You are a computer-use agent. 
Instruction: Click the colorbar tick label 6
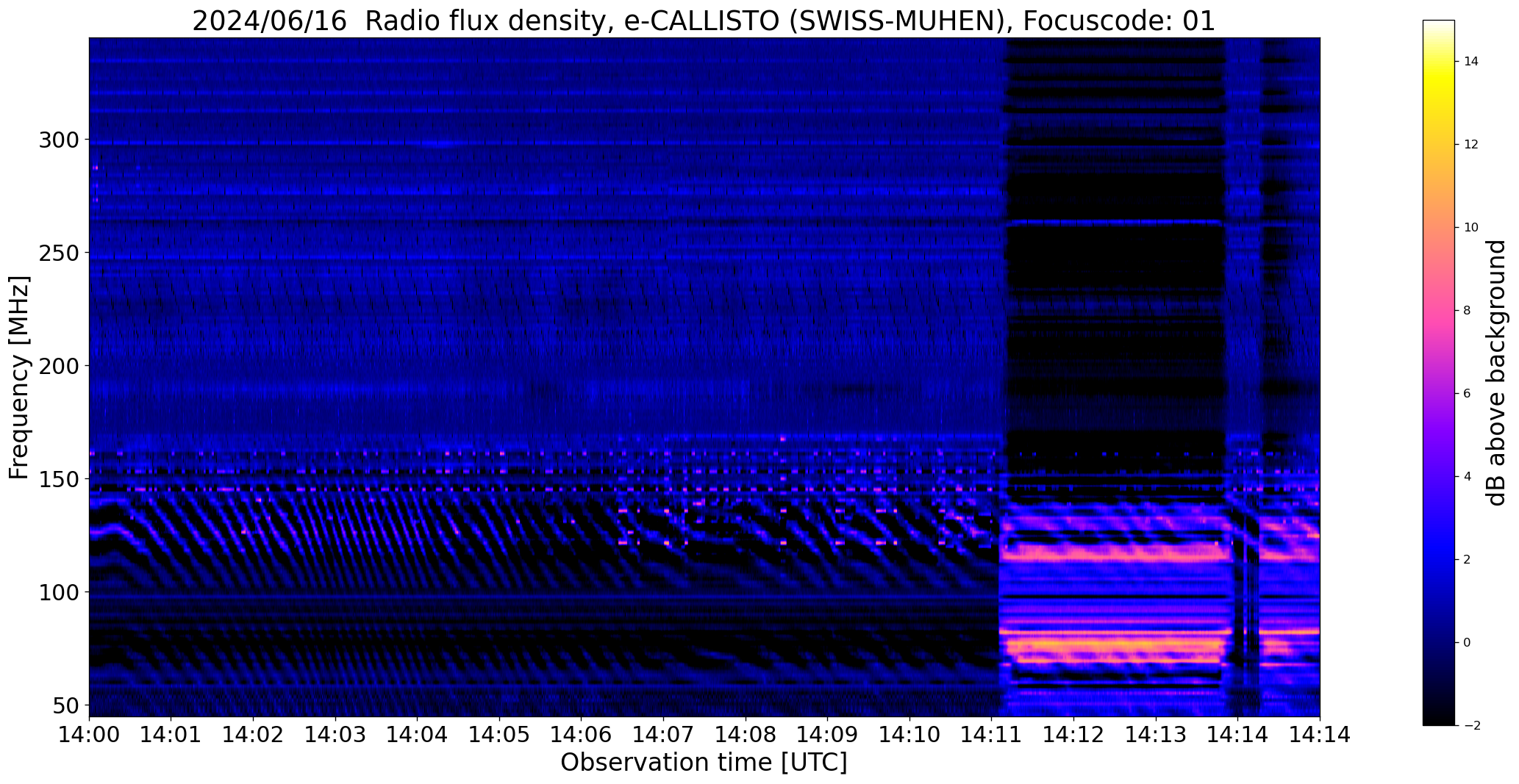(1468, 394)
